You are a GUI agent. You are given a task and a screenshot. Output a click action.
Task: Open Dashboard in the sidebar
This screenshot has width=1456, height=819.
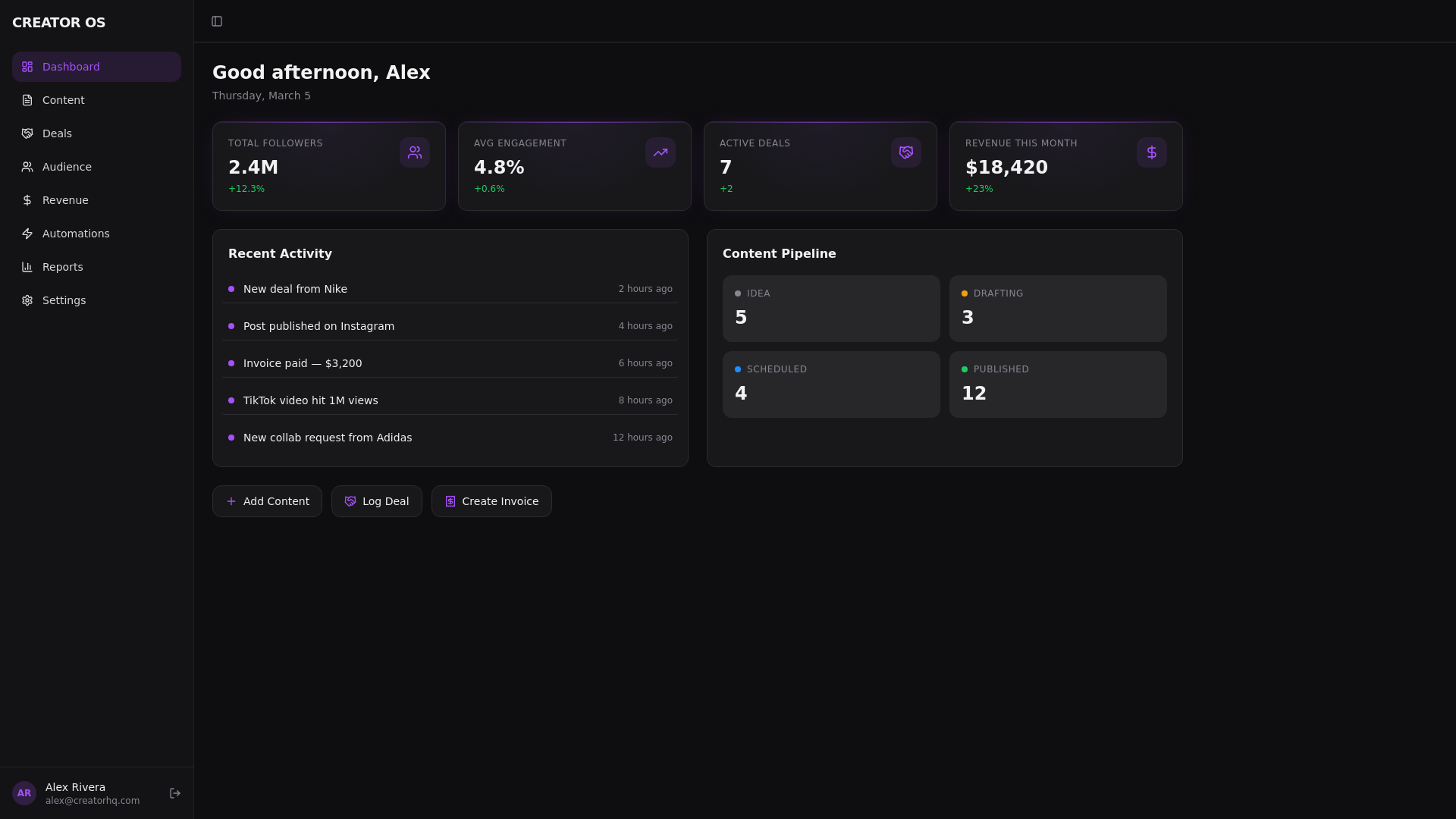[x=96, y=67]
